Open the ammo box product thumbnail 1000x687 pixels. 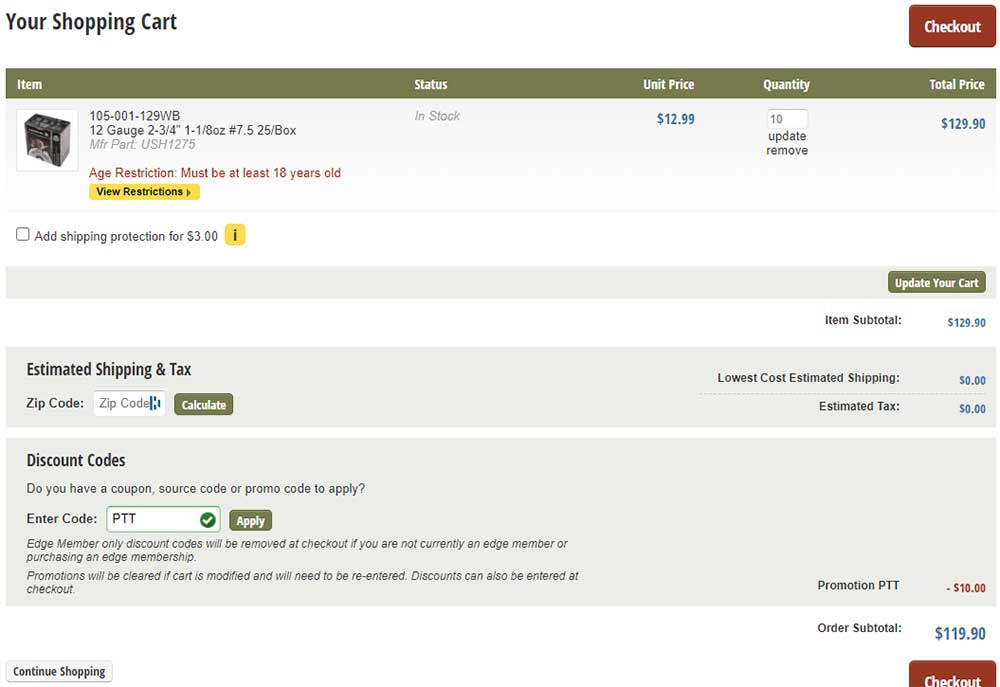(x=47, y=140)
